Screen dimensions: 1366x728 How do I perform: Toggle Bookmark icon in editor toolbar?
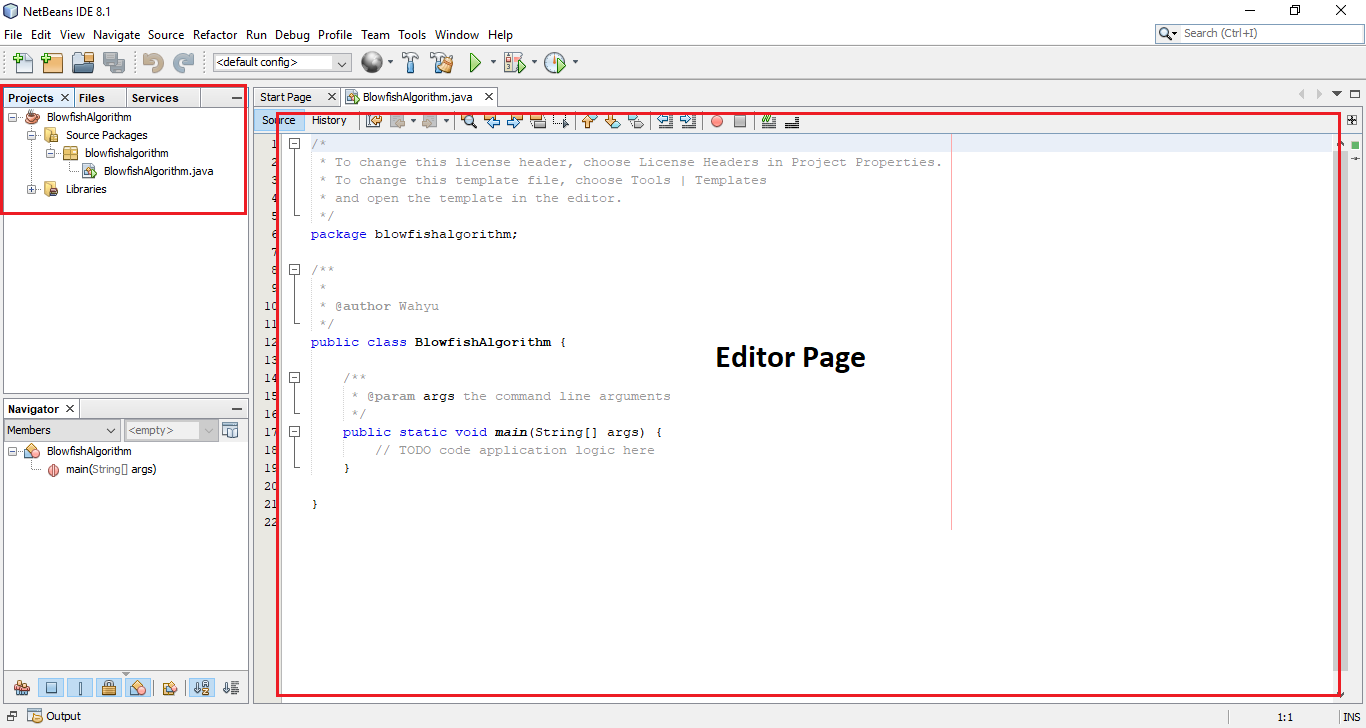[636, 121]
